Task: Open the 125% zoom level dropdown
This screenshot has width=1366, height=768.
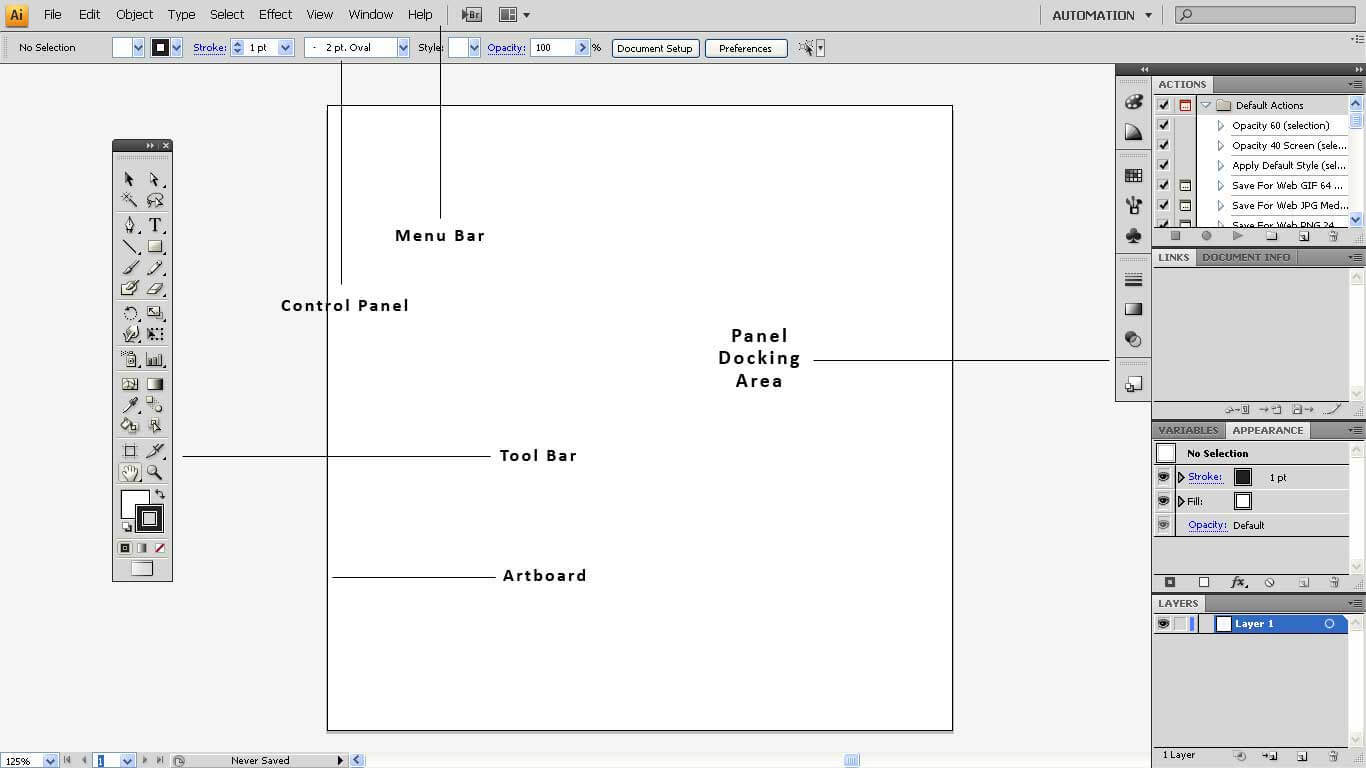Action: [x=50, y=761]
